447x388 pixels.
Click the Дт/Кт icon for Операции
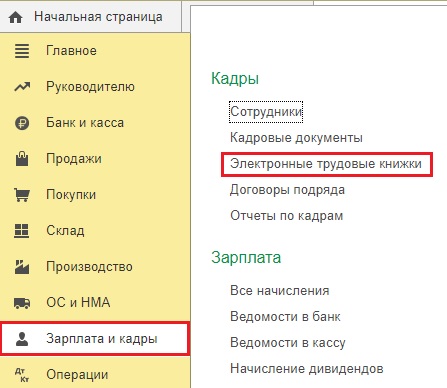click(22, 375)
